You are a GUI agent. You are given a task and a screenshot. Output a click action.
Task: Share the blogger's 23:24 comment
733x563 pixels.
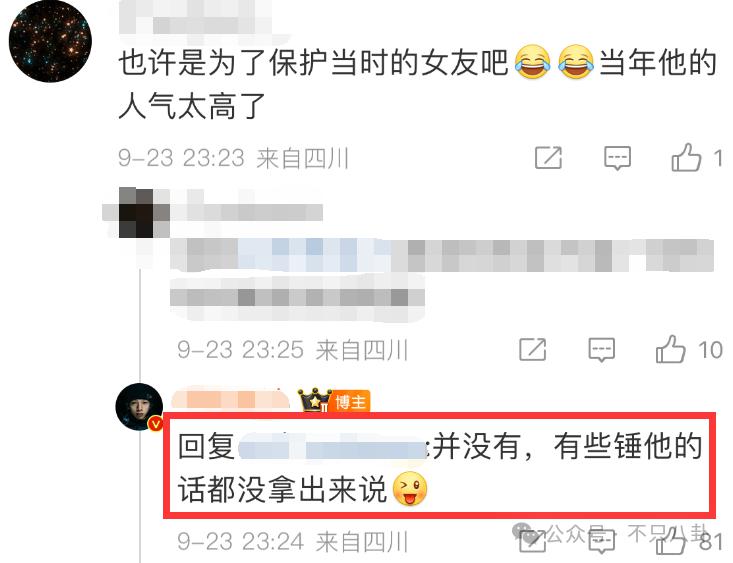[532, 541]
